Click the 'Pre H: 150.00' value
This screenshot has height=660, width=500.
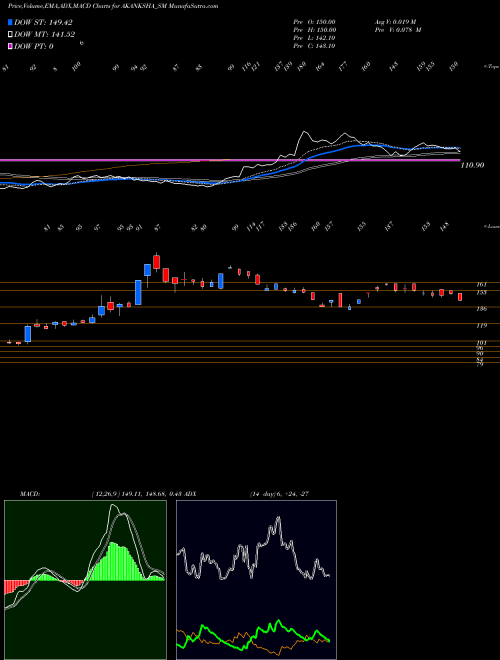[314, 30]
